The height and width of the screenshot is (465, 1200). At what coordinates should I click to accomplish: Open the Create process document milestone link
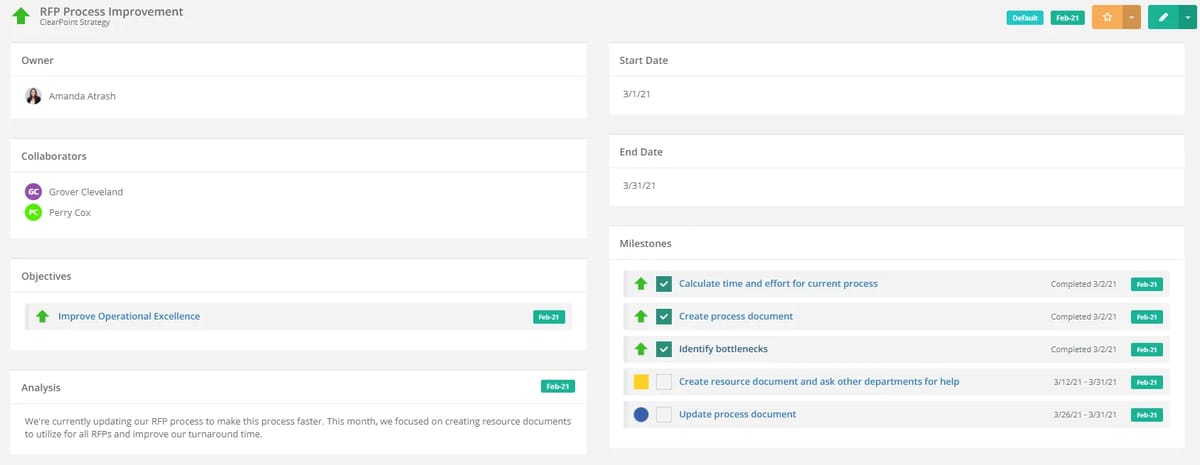[736, 316]
